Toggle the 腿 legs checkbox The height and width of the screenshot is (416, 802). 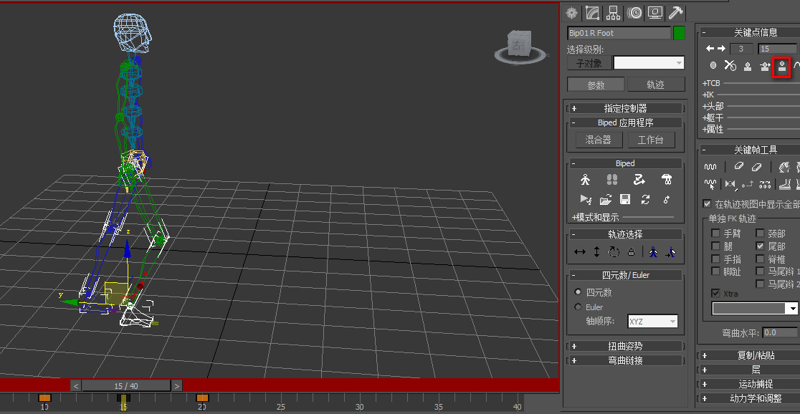point(716,246)
